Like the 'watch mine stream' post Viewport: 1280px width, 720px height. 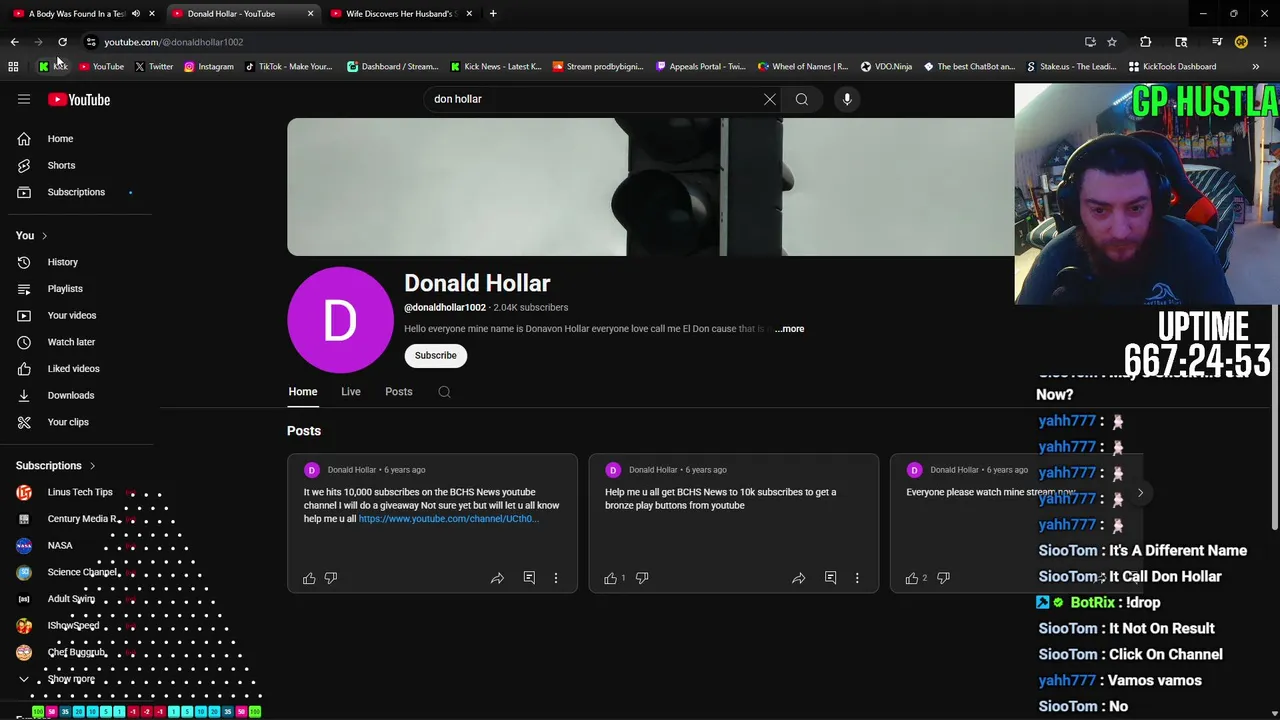(911, 578)
